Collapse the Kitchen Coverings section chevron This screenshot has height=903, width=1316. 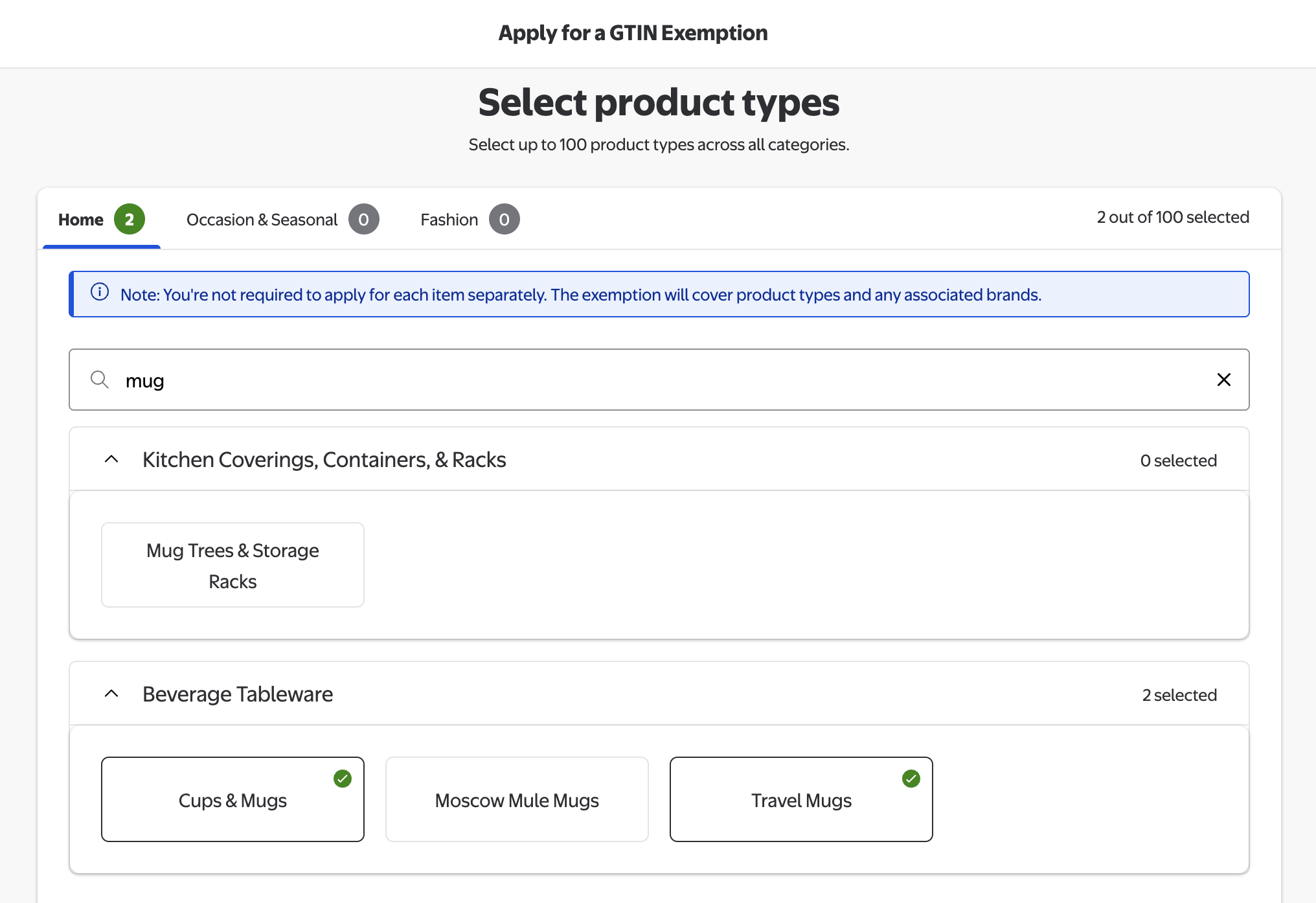pyautogui.click(x=111, y=459)
